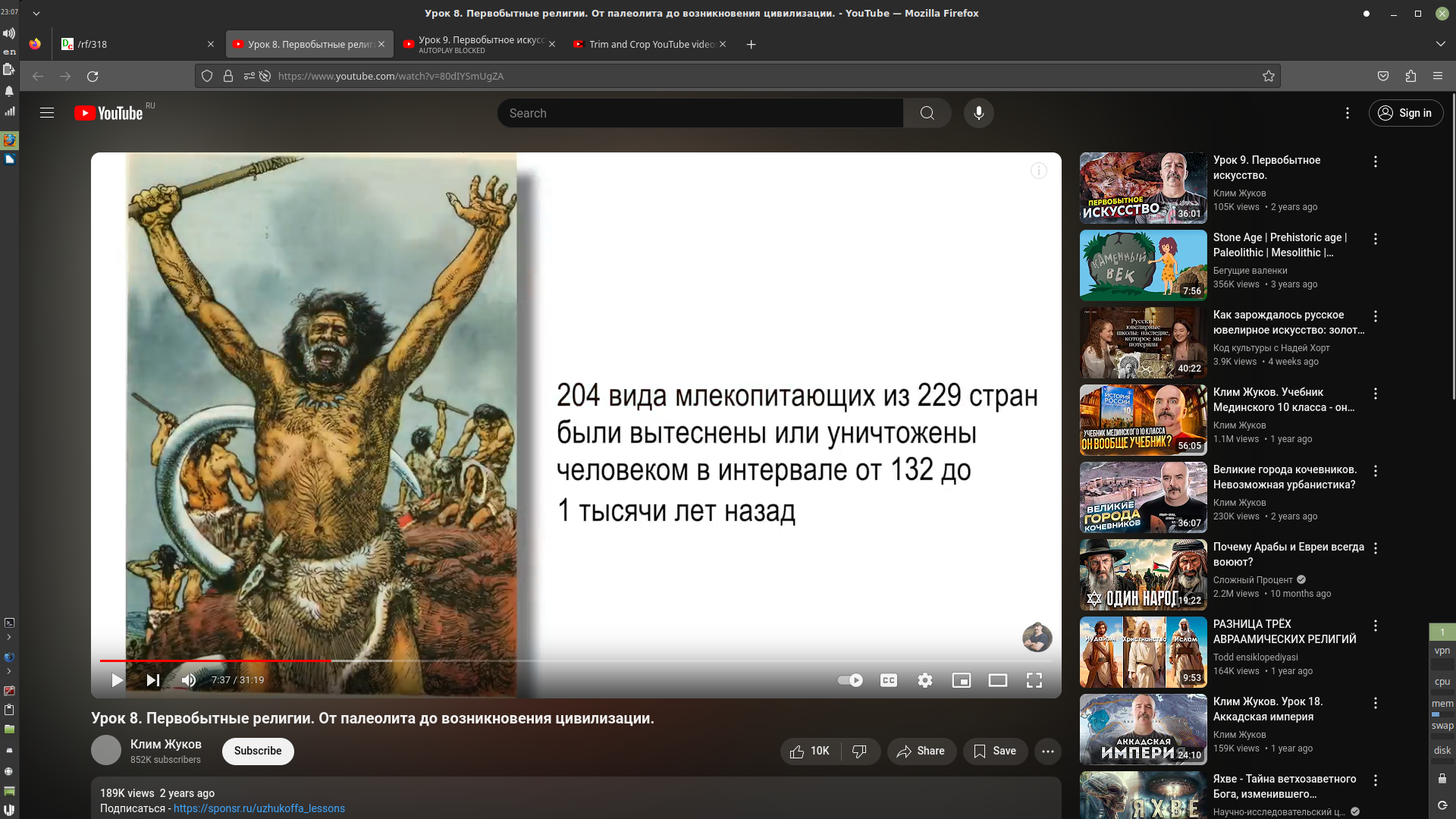1456x819 pixels.
Task: Open the Share dialog
Action: 921,751
